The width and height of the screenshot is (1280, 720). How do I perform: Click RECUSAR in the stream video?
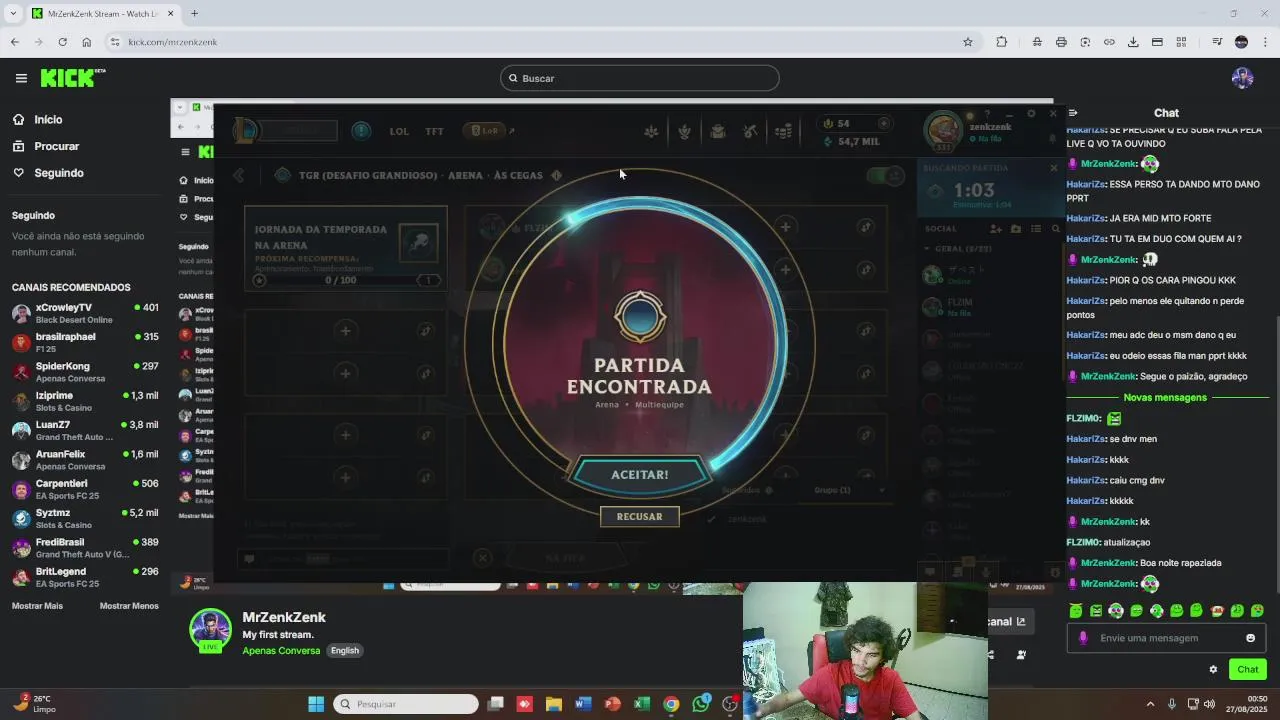[640, 516]
